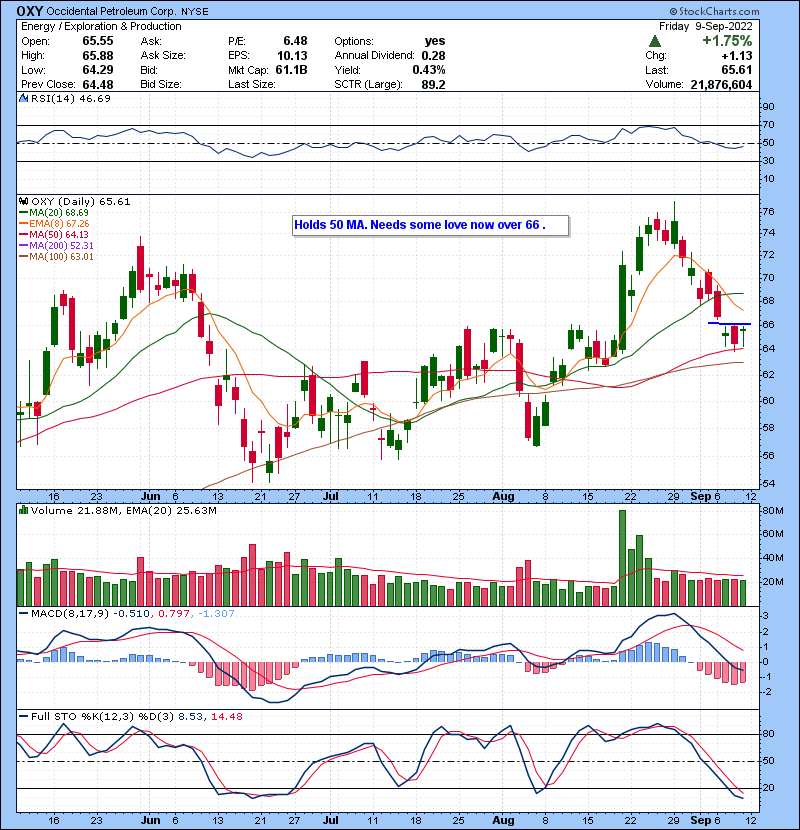This screenshot has height=830, width=800.
Task: Click the MACD histogram value -1.307
Action: point(216,614)
